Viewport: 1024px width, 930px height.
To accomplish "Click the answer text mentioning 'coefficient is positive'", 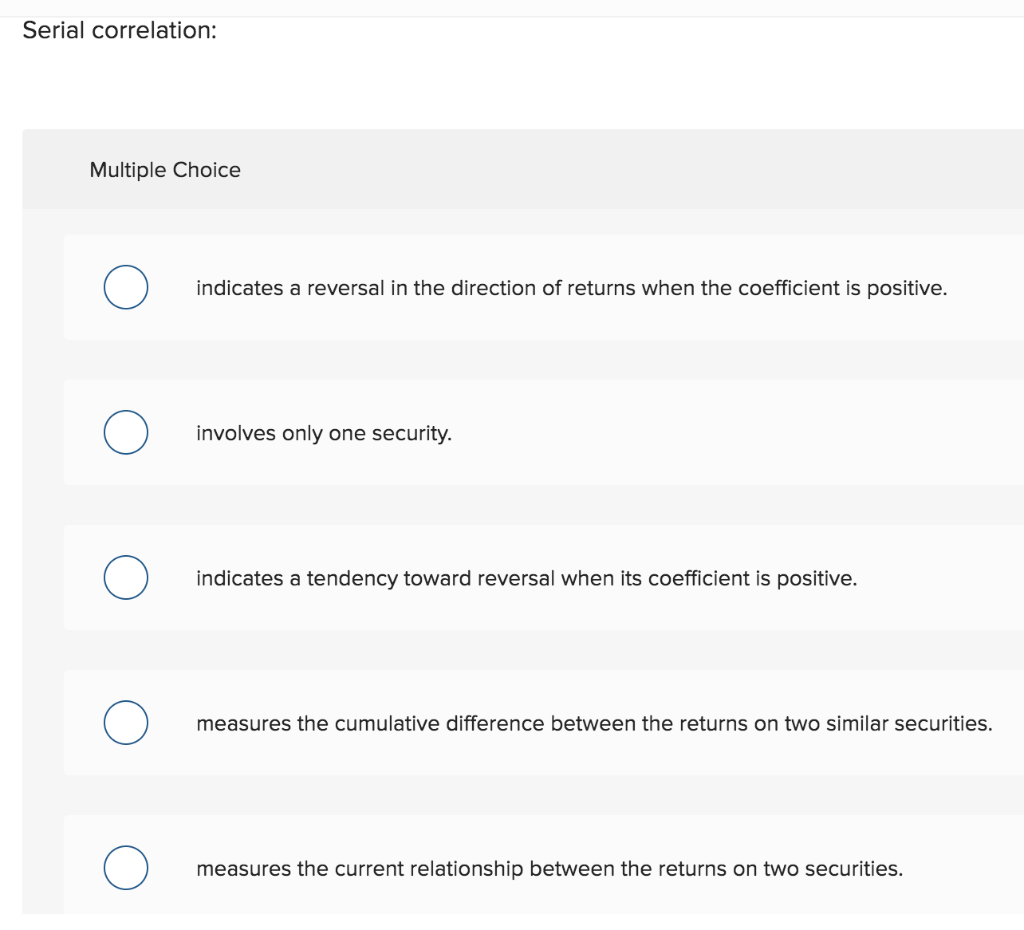I will pos(570,288).
